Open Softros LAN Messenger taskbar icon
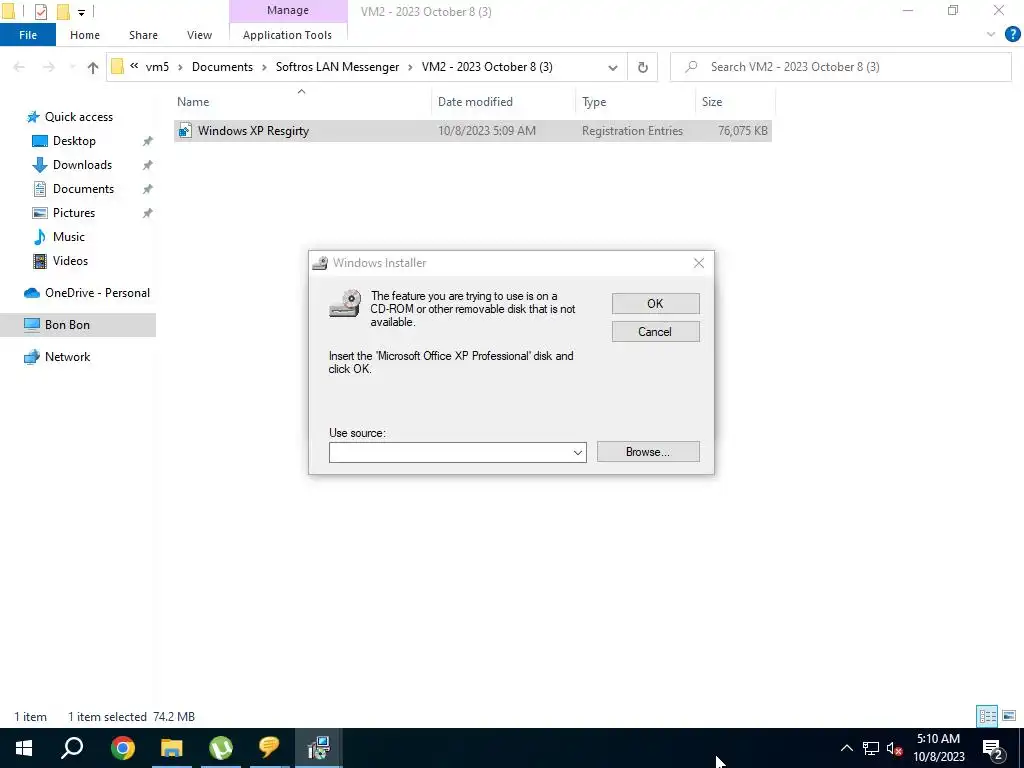This screenshot has width=1024, height=768. 269,748
